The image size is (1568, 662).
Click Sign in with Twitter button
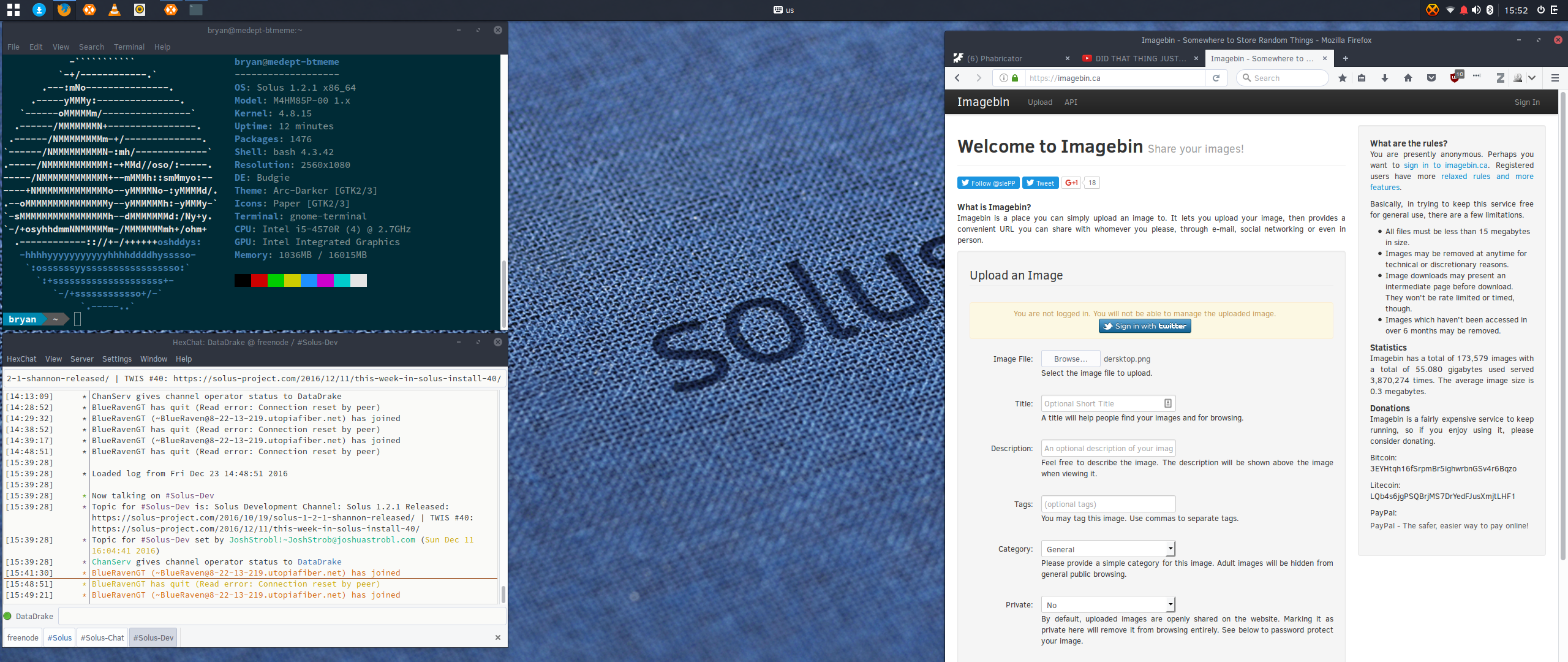1145,326
